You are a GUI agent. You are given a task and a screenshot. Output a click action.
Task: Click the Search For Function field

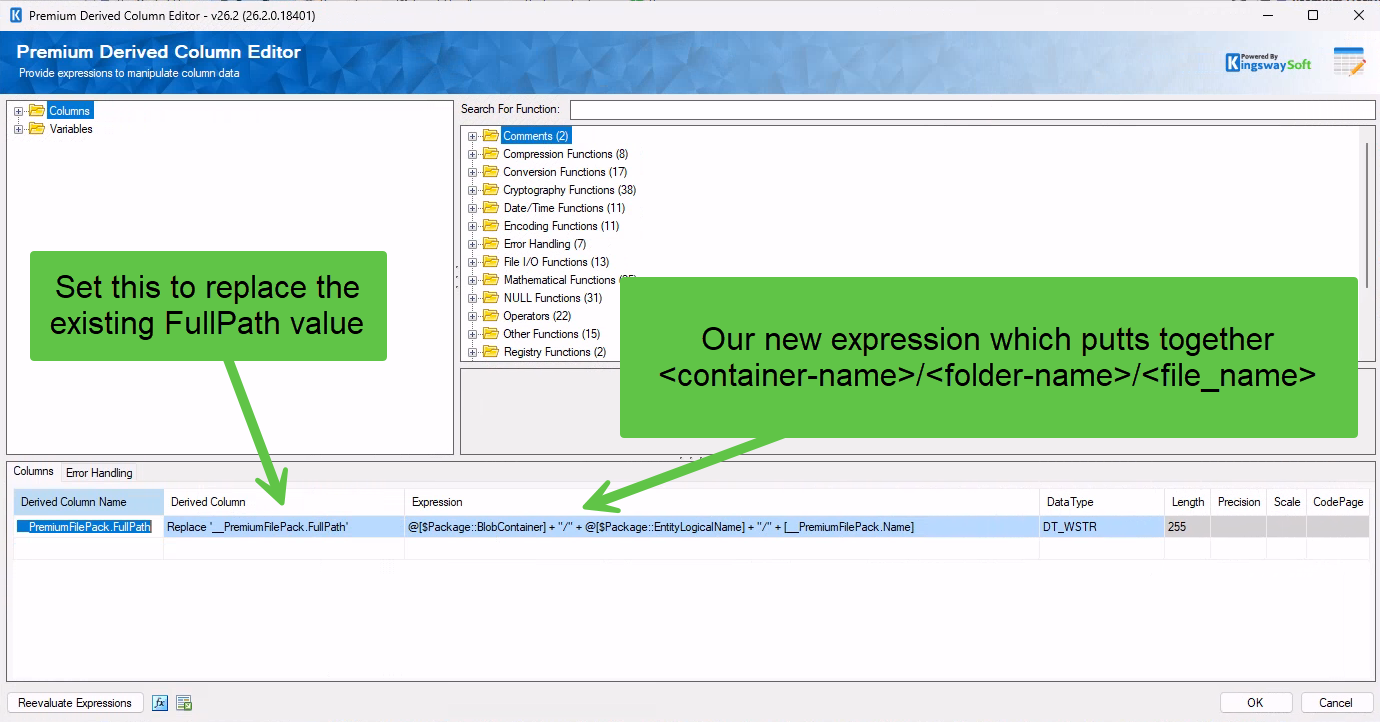972,109
